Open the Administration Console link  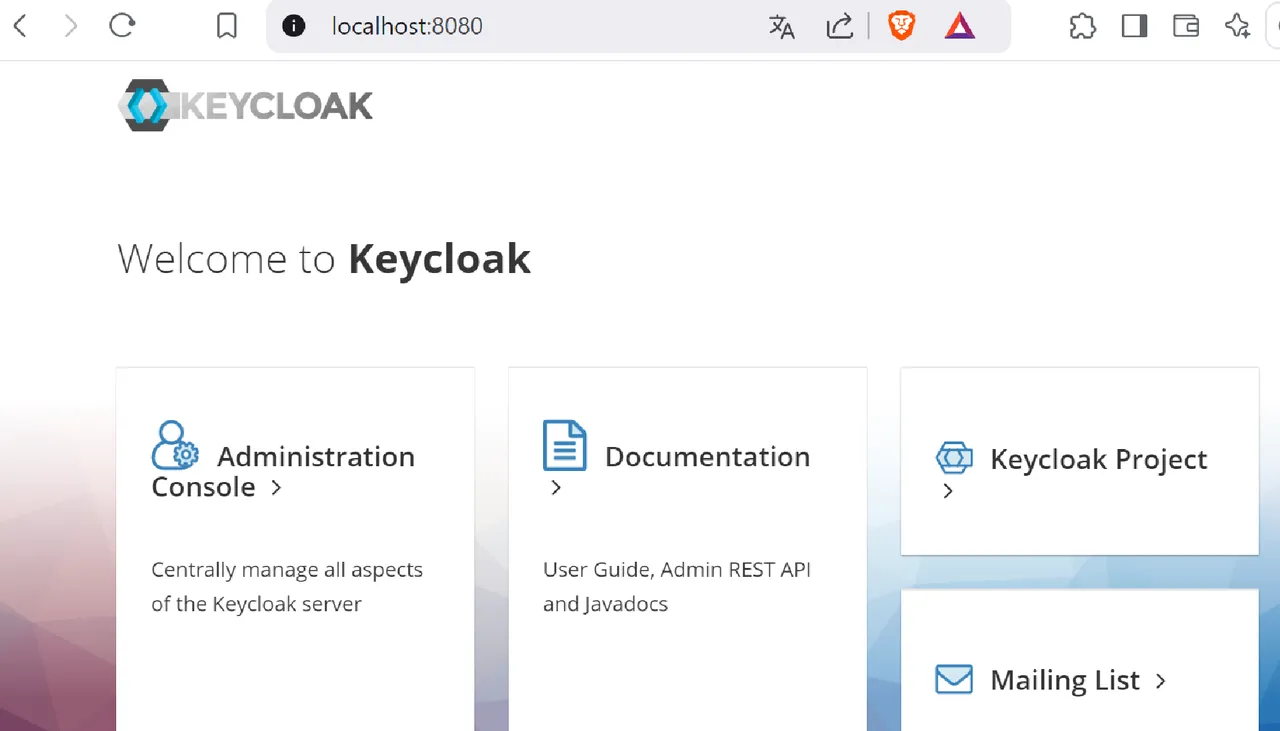[283, 471]
